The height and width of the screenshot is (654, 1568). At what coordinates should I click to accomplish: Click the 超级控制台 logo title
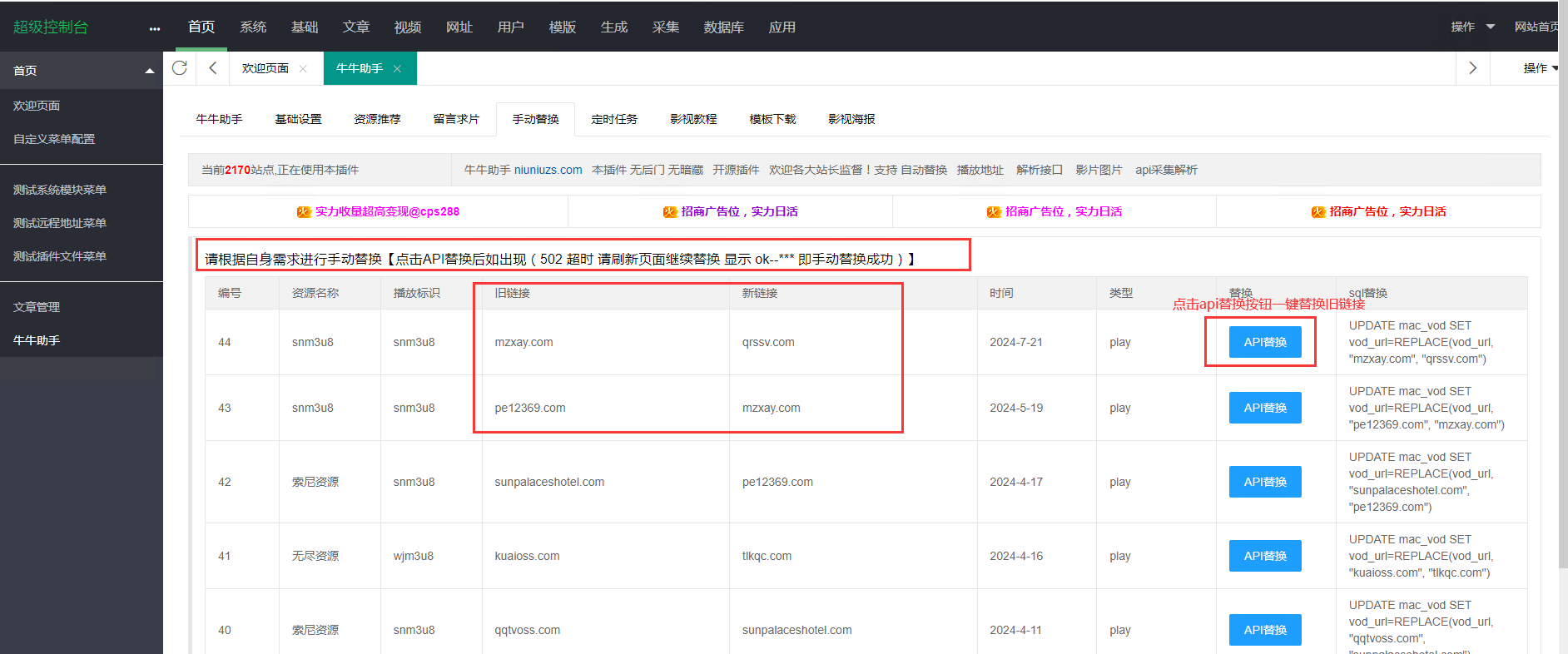coord(51,27)
